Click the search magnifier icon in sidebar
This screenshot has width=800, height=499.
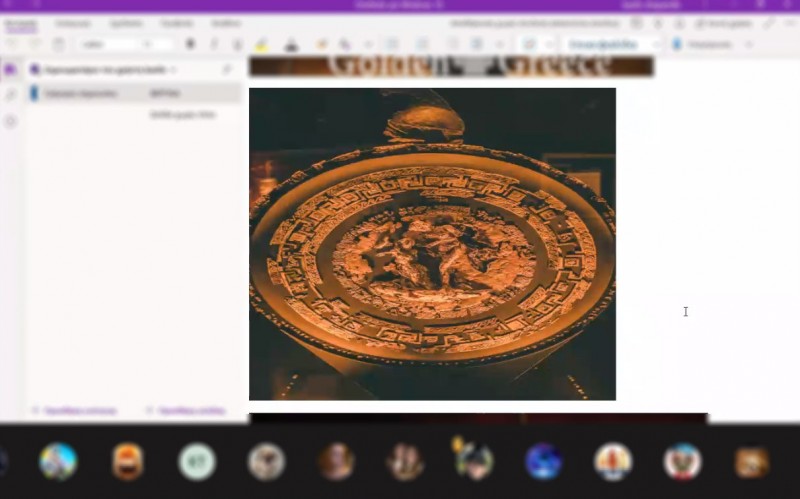10,95
